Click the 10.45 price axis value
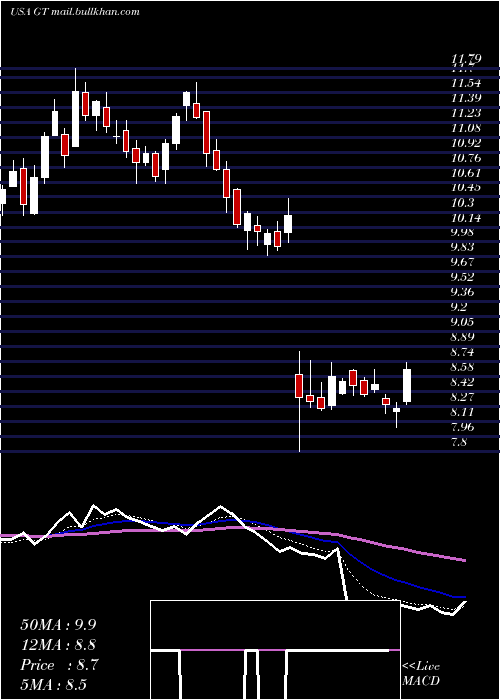 coord(466,188)
